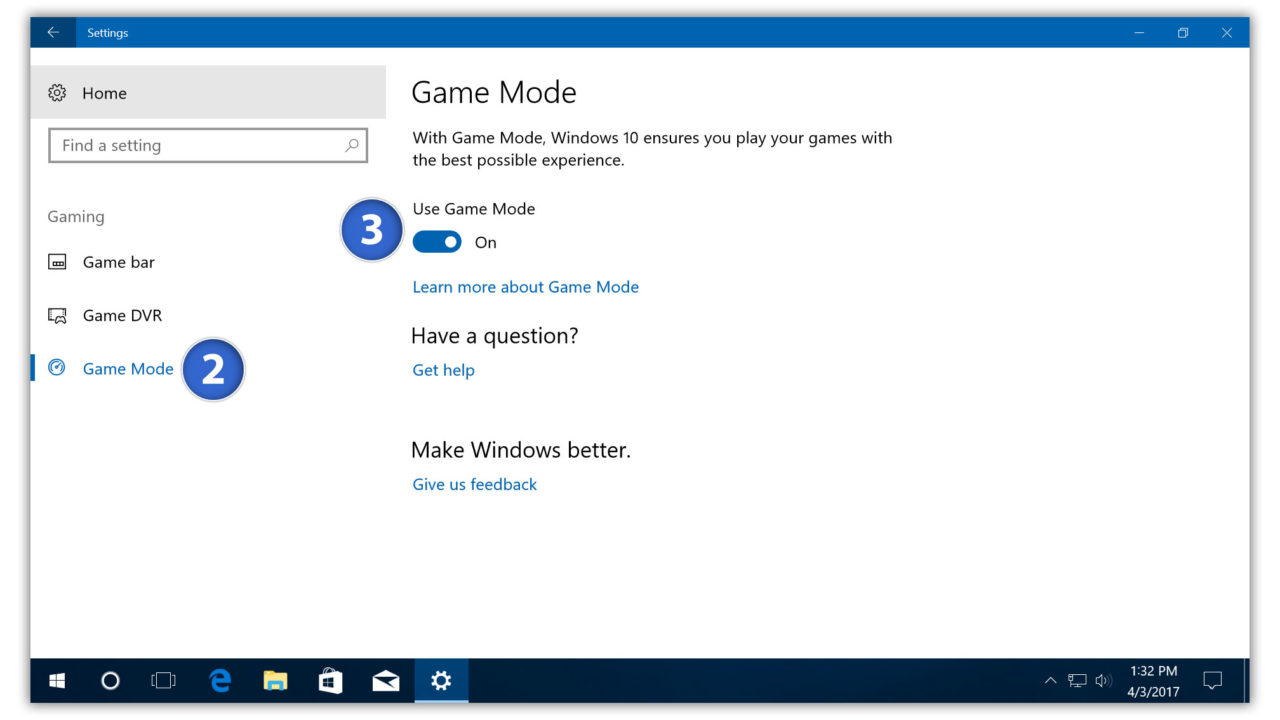The image size is (1280, 720).
Task: Click the Game Mode page heading
Action: pos(494,92)
